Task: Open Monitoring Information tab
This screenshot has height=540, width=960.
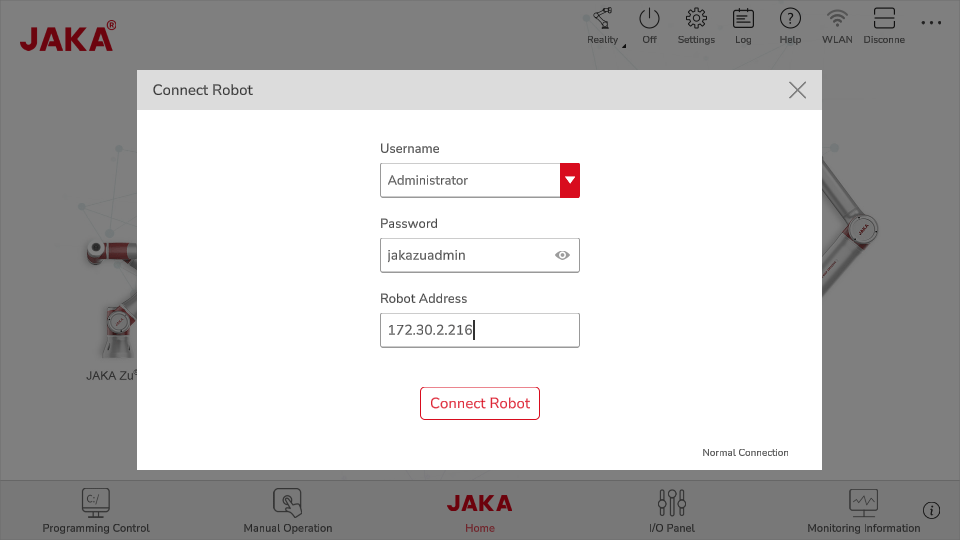Action: click(863, 511)
